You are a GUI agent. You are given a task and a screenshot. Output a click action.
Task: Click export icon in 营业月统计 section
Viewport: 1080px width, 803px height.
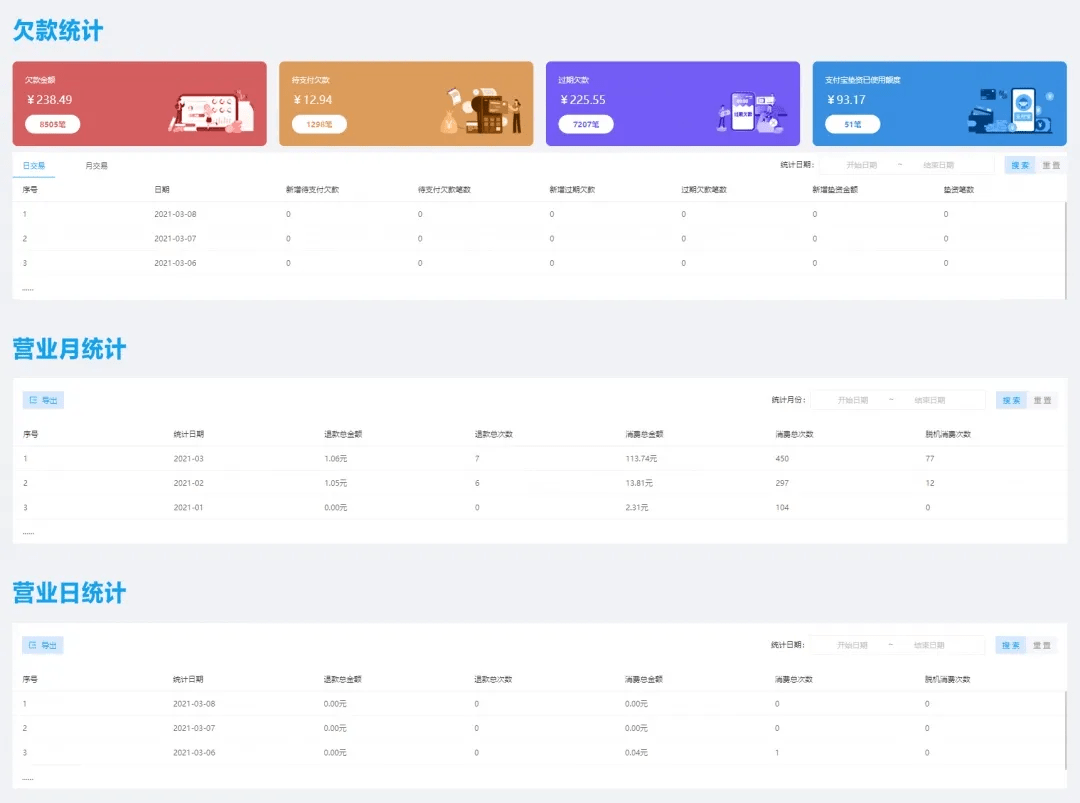33,400
